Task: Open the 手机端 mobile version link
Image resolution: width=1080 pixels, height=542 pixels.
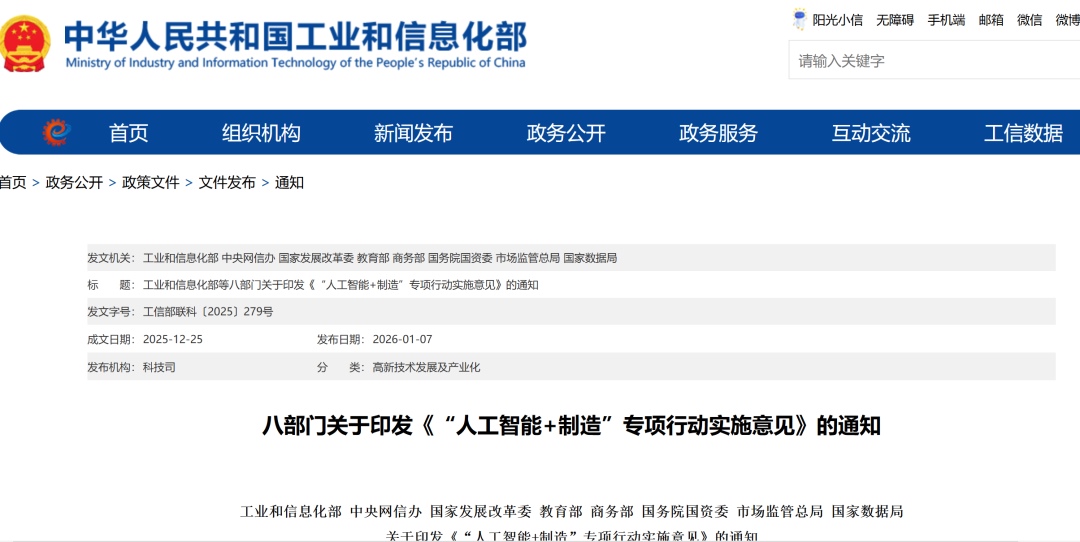Action: click(x=946, y=20)
